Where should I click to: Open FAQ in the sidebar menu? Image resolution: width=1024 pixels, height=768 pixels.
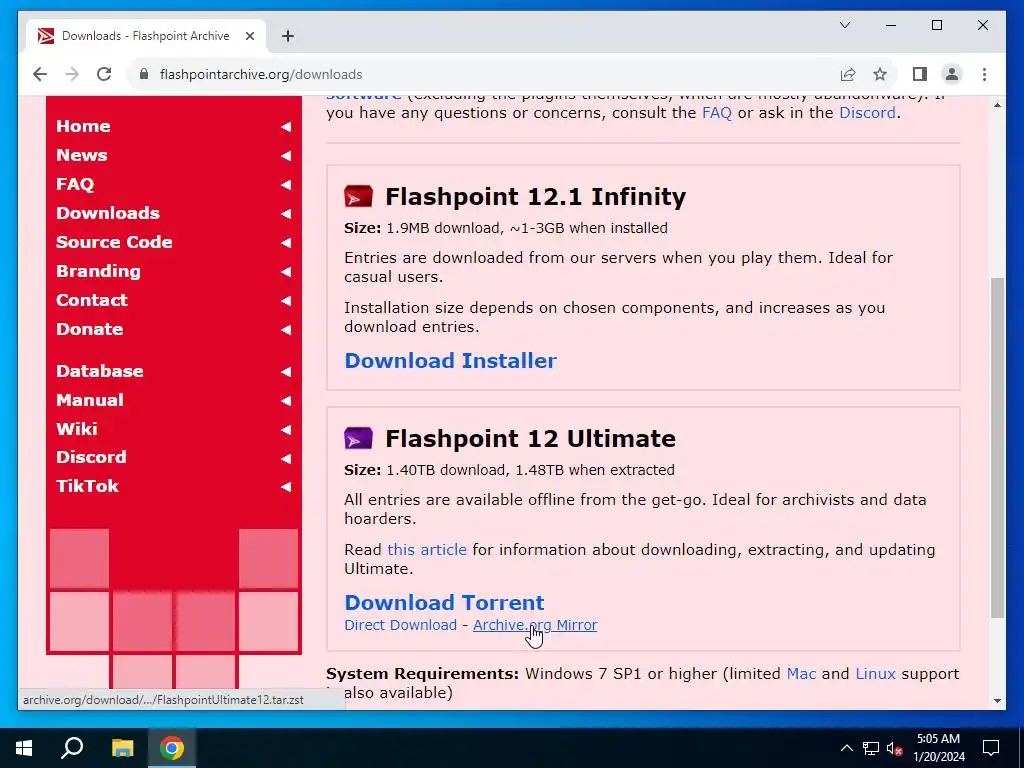click(75, 184)
